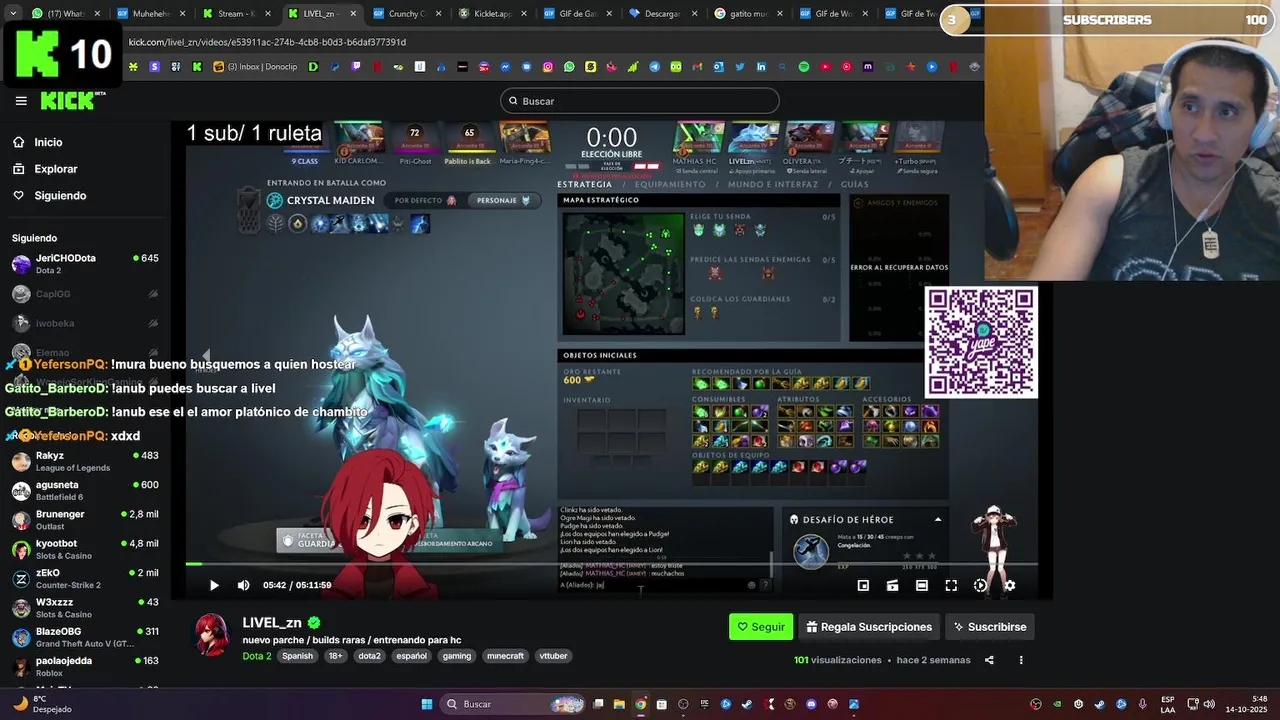Select the minecraft tag
1280x720 pixels.
click(505, 656)
